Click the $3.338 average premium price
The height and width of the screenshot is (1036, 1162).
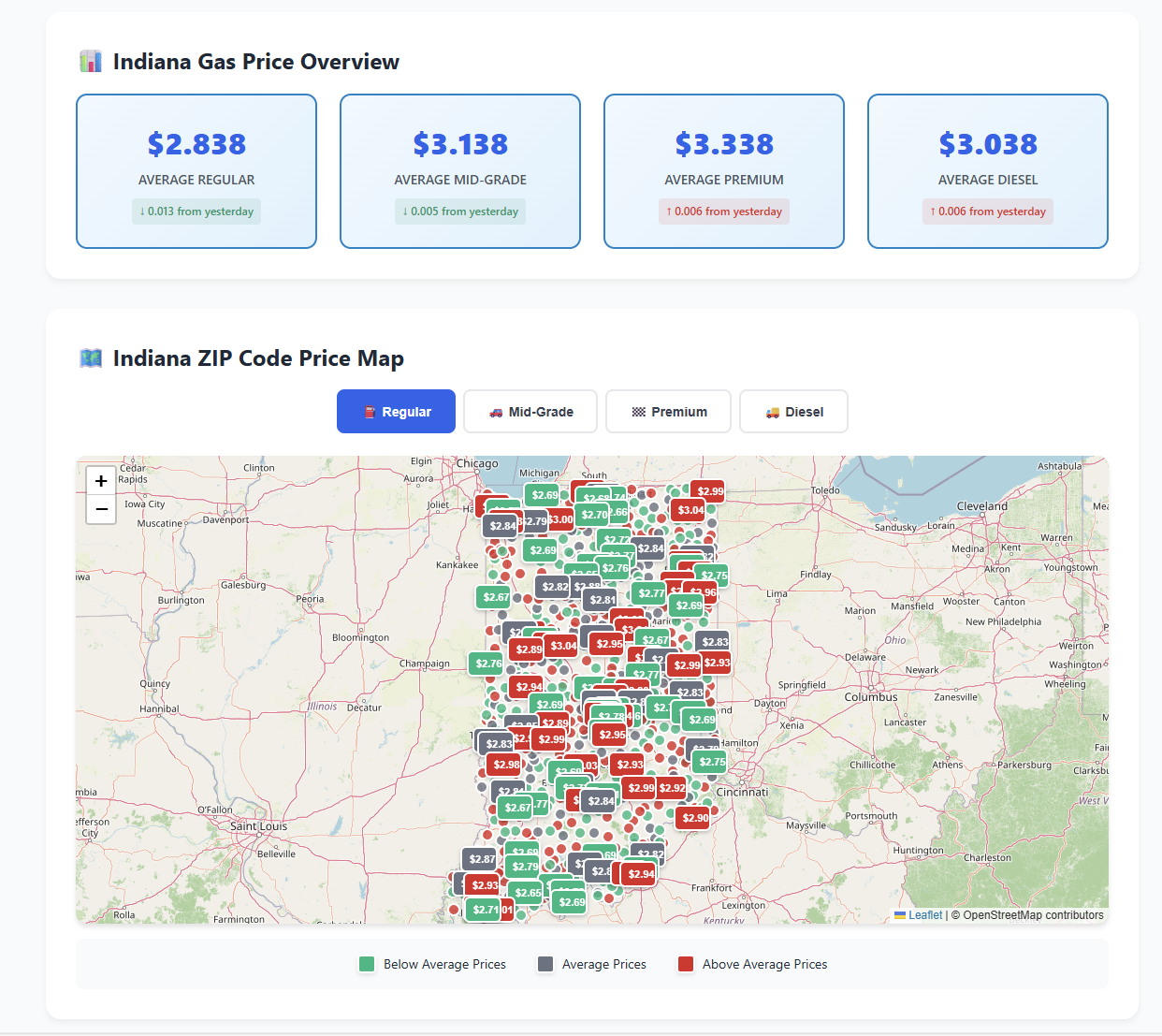point(724,144)
